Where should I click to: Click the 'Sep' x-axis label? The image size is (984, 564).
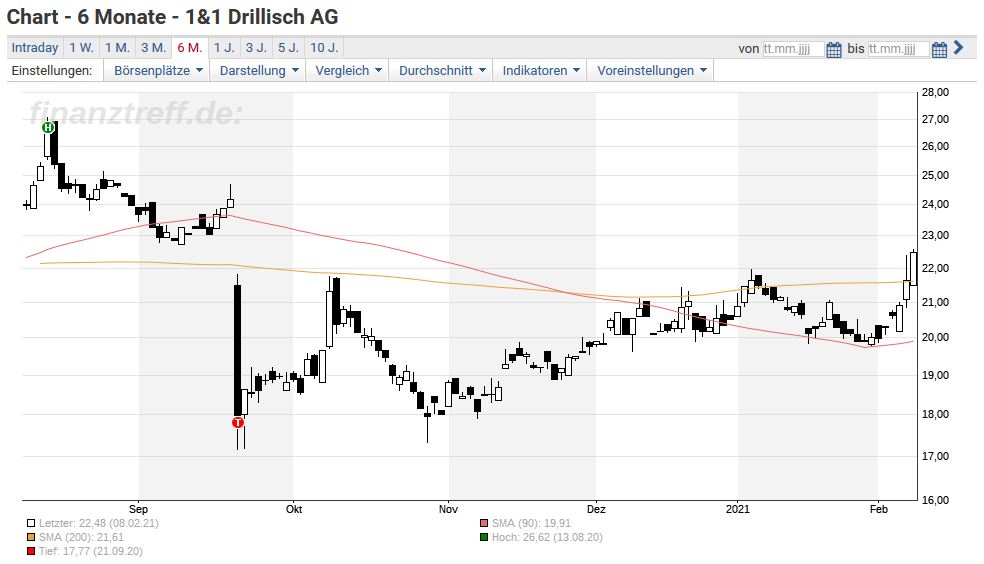139,509
